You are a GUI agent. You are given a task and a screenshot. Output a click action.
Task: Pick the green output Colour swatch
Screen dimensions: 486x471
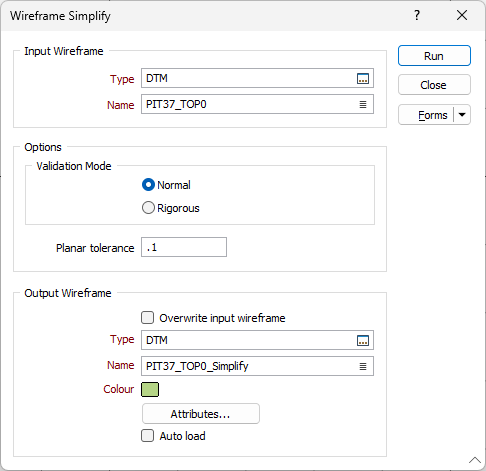150,389
